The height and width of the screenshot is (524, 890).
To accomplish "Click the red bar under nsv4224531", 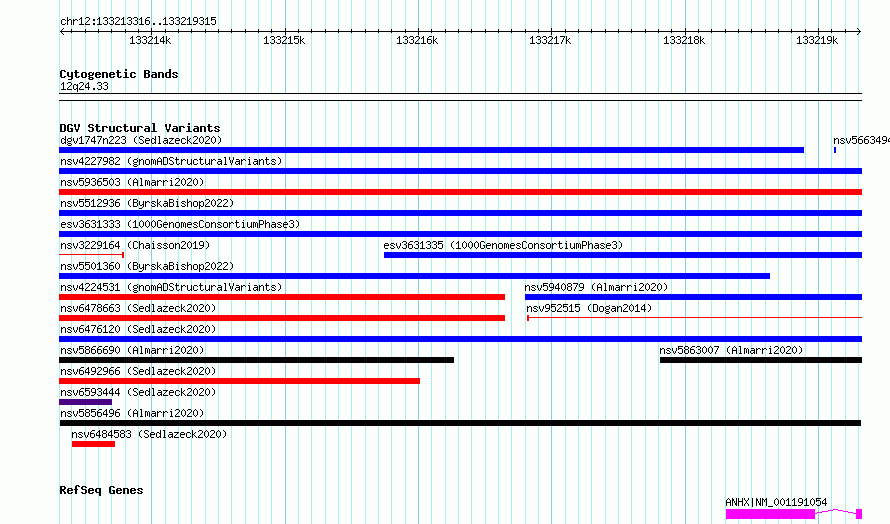I will coord(282,297).
